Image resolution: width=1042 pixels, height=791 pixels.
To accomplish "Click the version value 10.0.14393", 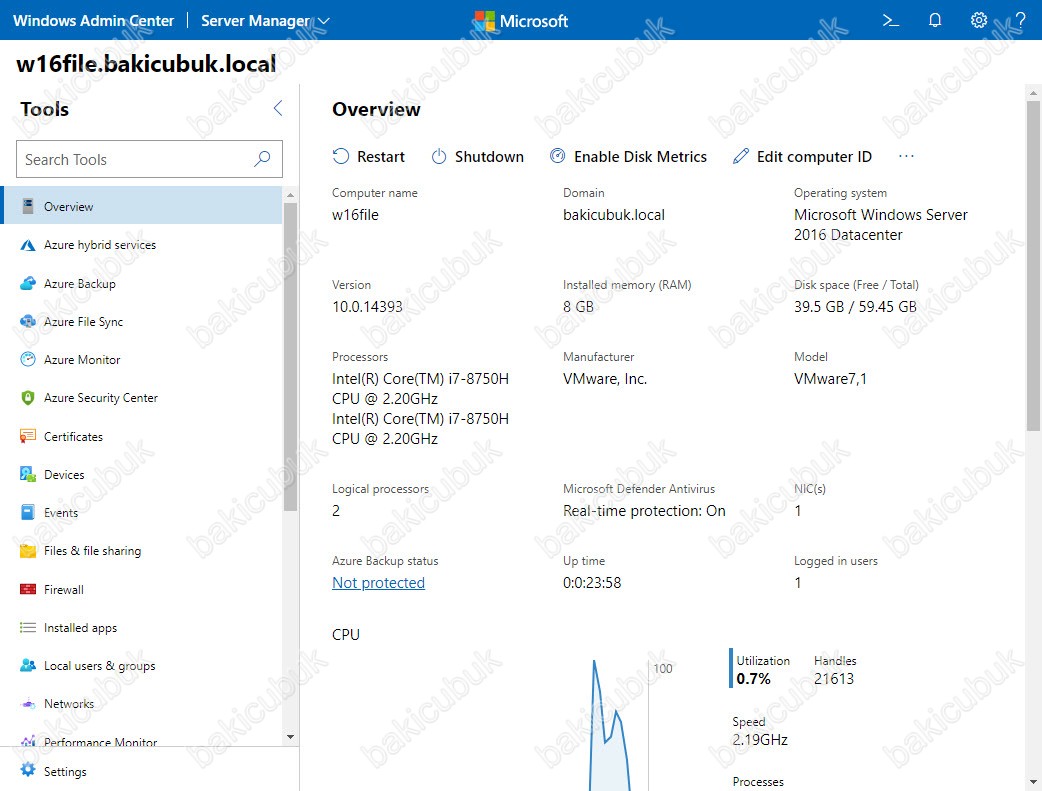I will point(367,306).
